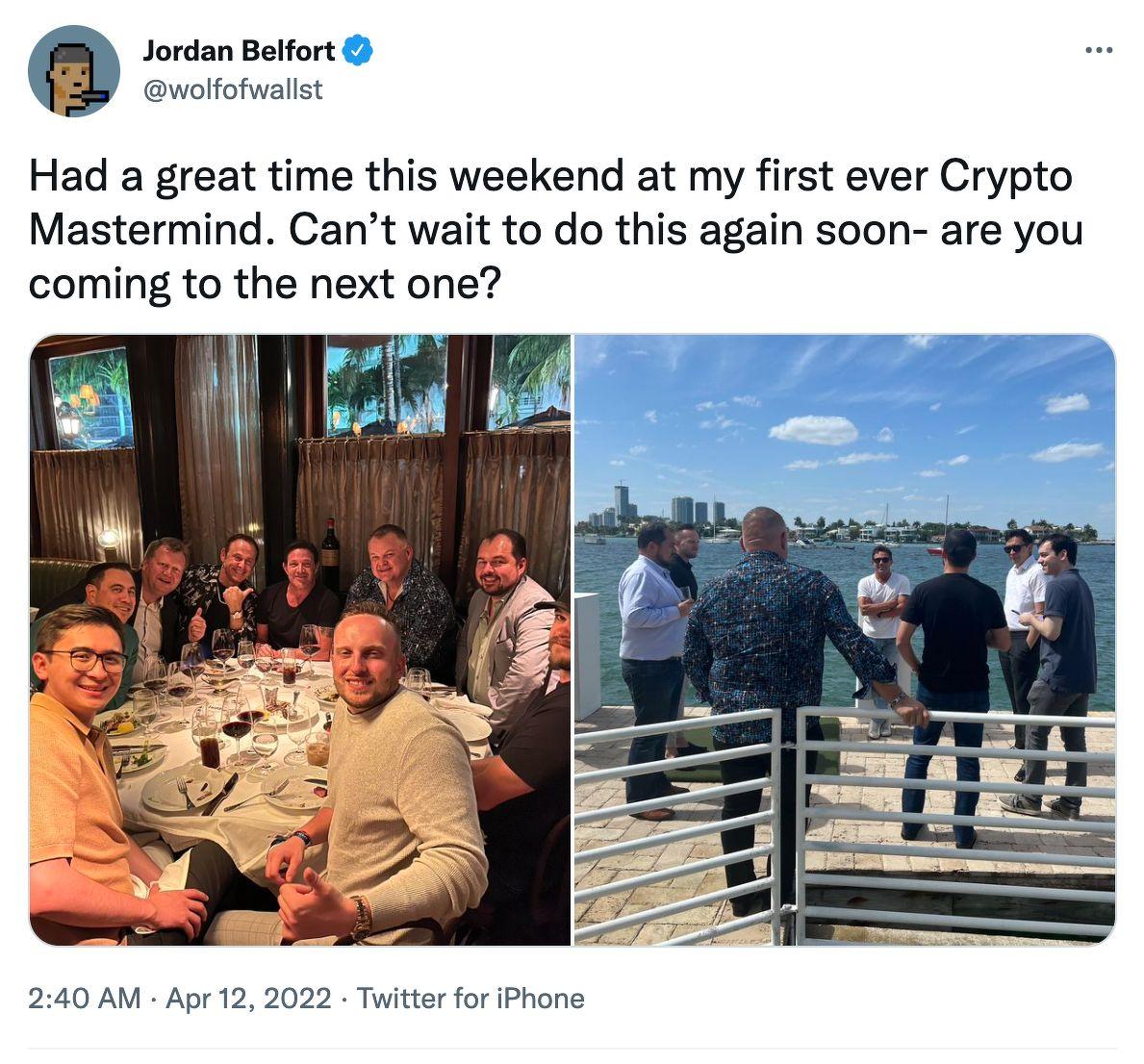This screenshot has height=1064, width=1144.
Task: Click Jordan Belfort's pixel-art profile avatar
Action: [74, 71]
